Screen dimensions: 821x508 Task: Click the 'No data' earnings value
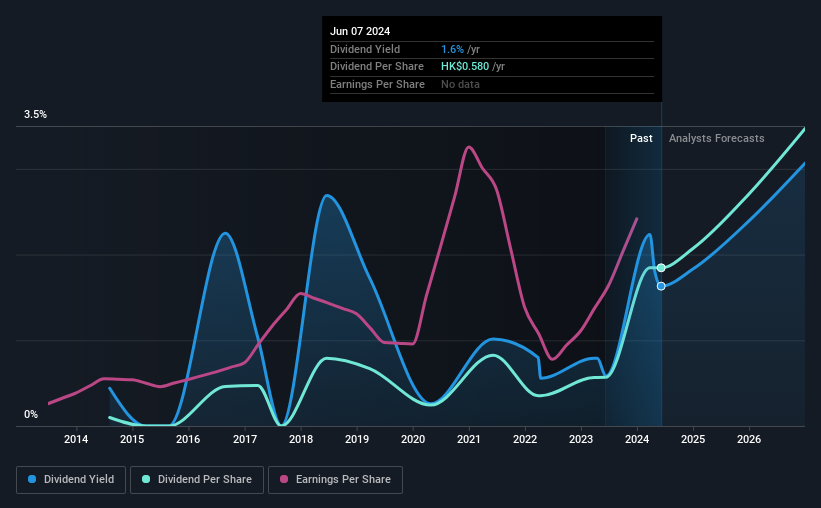(460, 84)
